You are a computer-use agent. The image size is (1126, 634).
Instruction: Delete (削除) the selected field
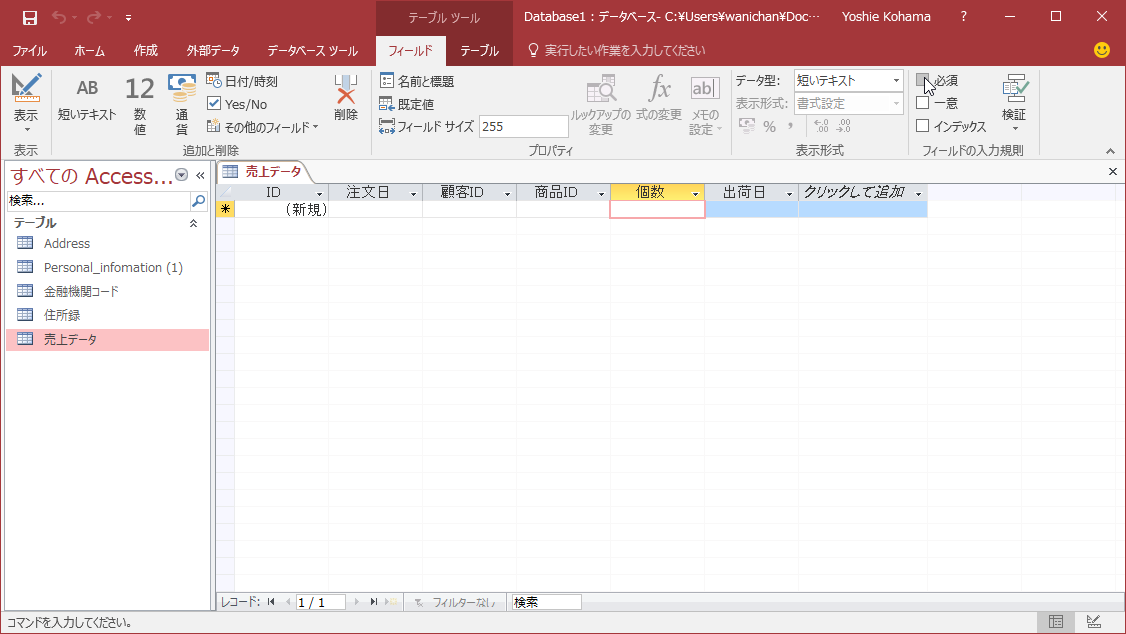pos(345,98)
